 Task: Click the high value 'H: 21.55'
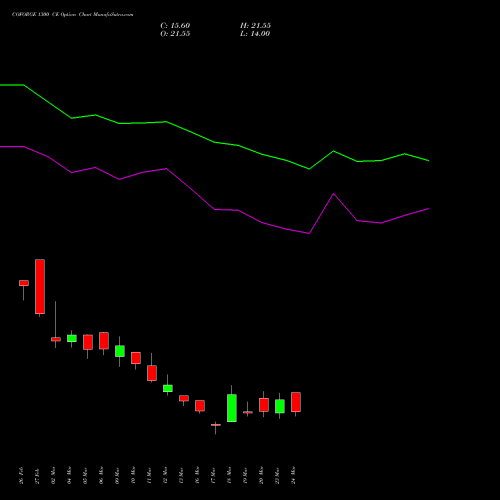tap(255, 26)
